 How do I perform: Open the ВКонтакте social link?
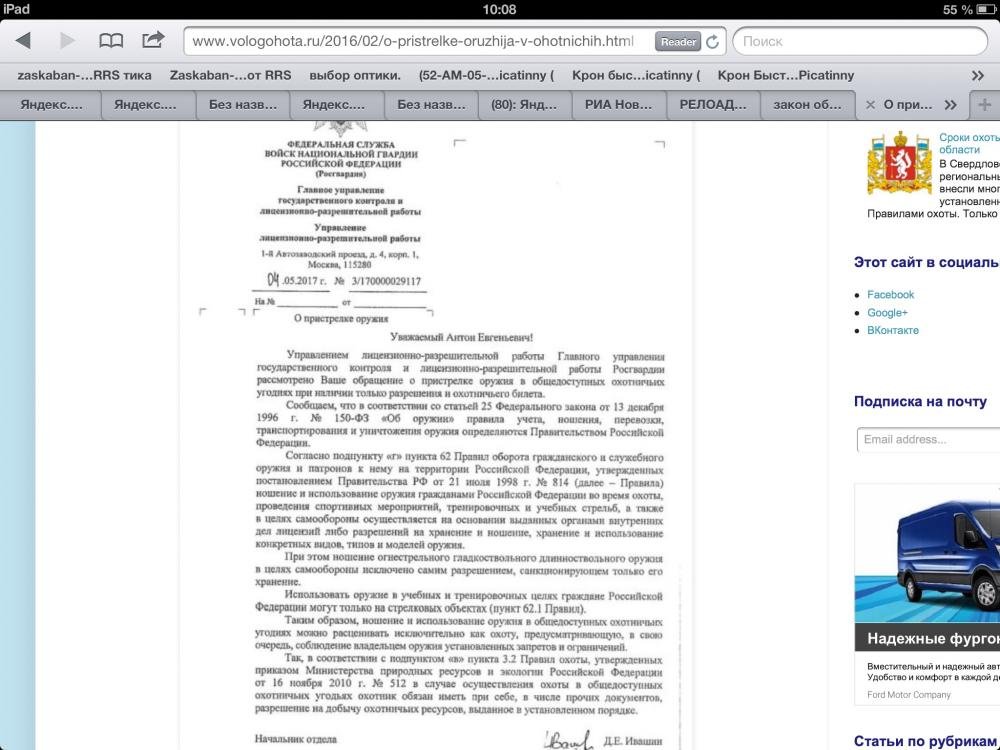tap(892, 330)
